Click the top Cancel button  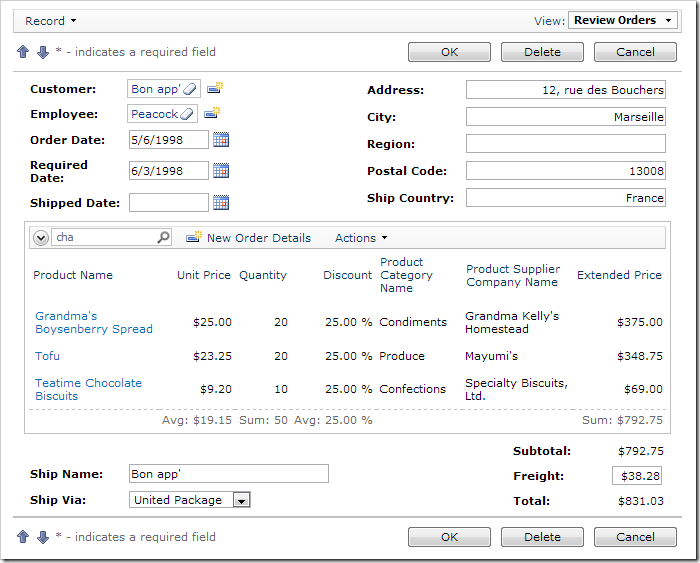point(635,52)
